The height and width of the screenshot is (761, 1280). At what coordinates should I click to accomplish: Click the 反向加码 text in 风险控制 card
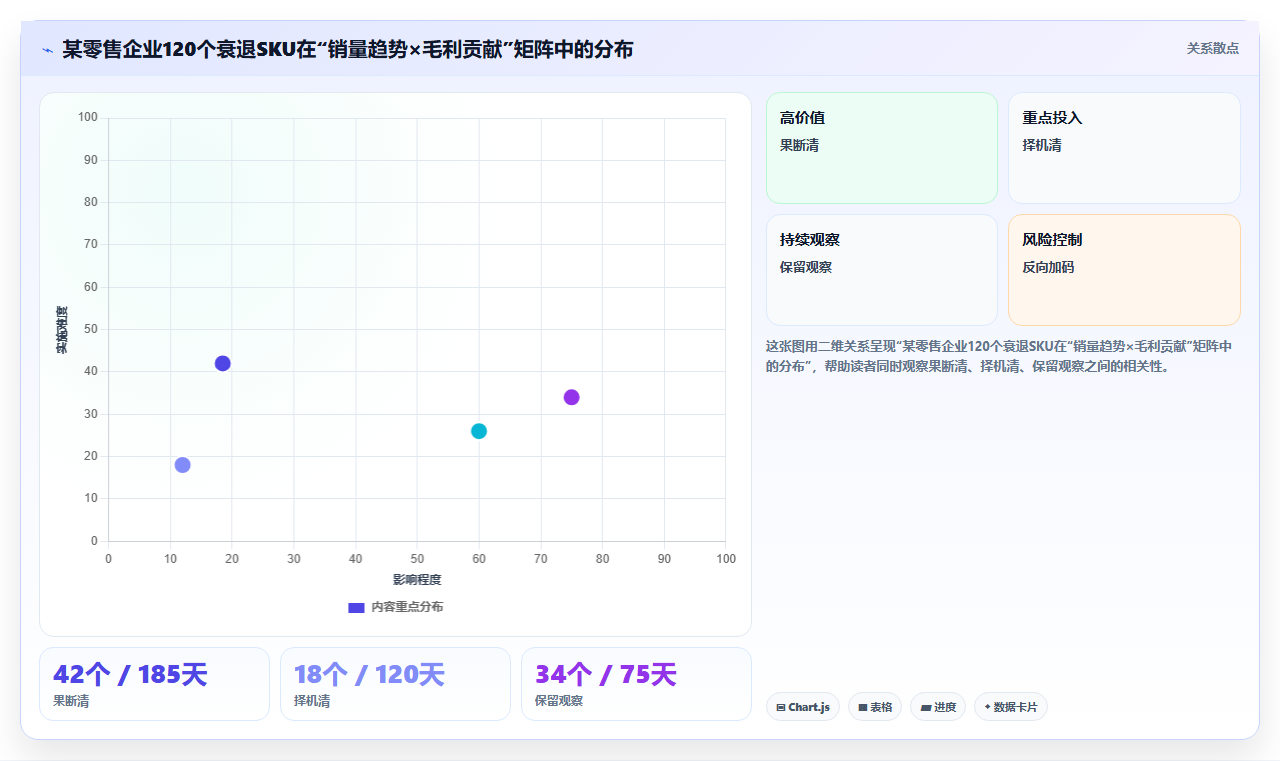pos(1048,267)
